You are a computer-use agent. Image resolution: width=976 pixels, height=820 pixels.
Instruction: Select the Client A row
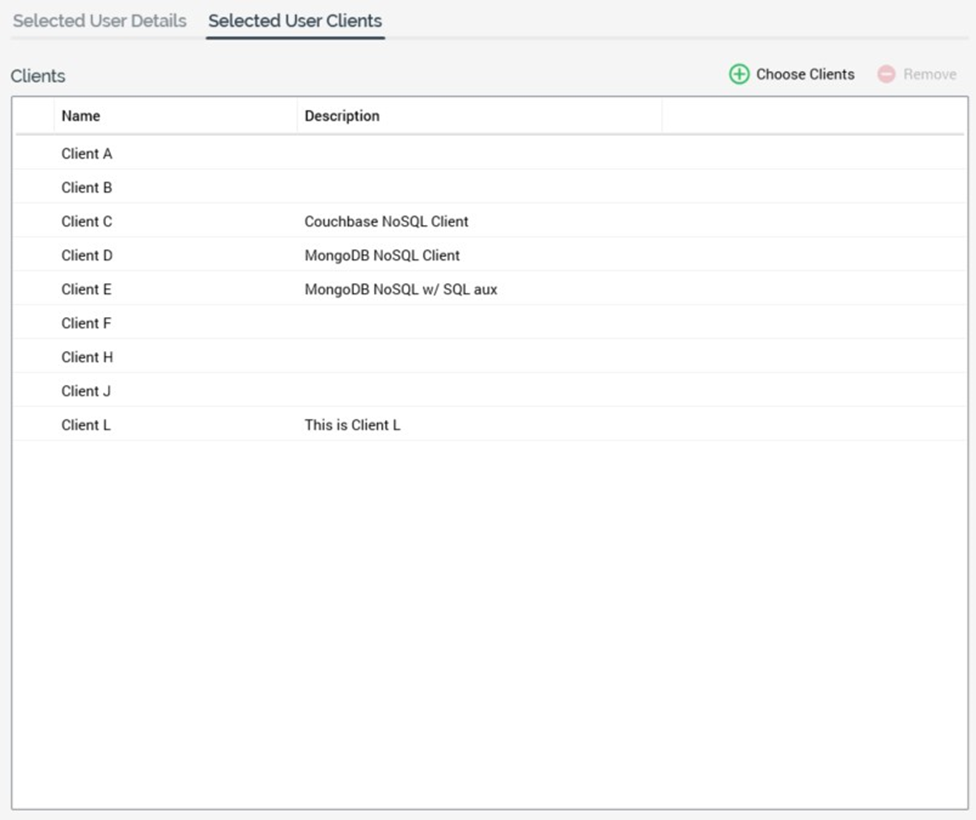(x=87, y=154)
